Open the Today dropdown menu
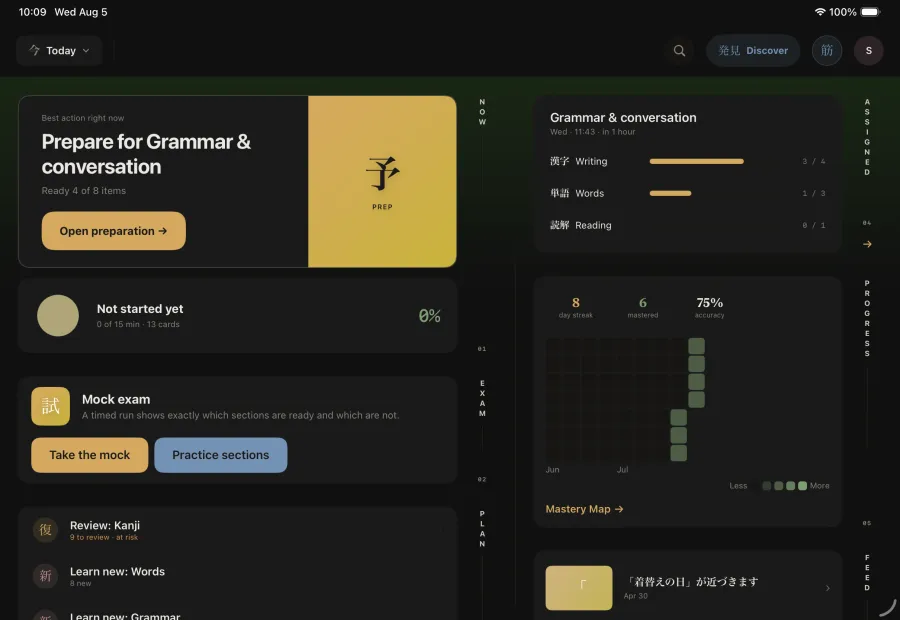This screenshot has width=900, height=620. coord(59,51)
